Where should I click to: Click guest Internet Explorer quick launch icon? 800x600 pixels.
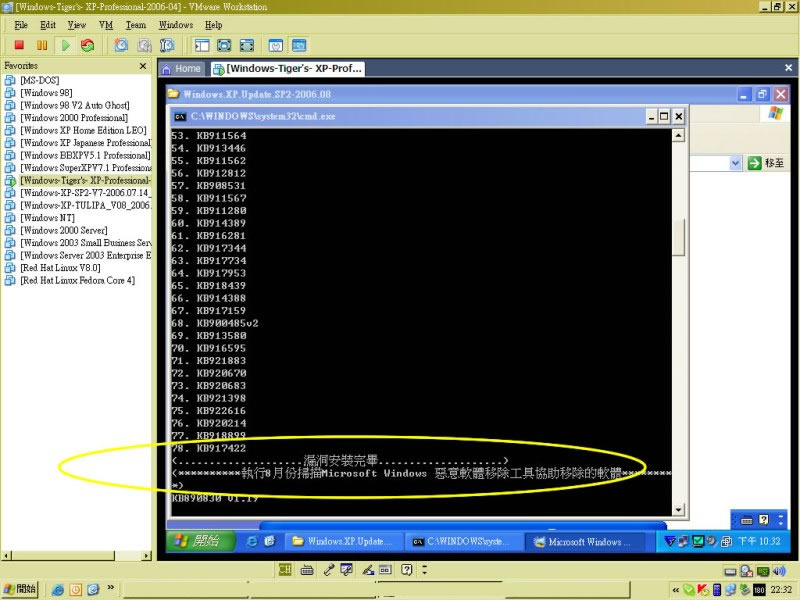click(x=252, y=542)
